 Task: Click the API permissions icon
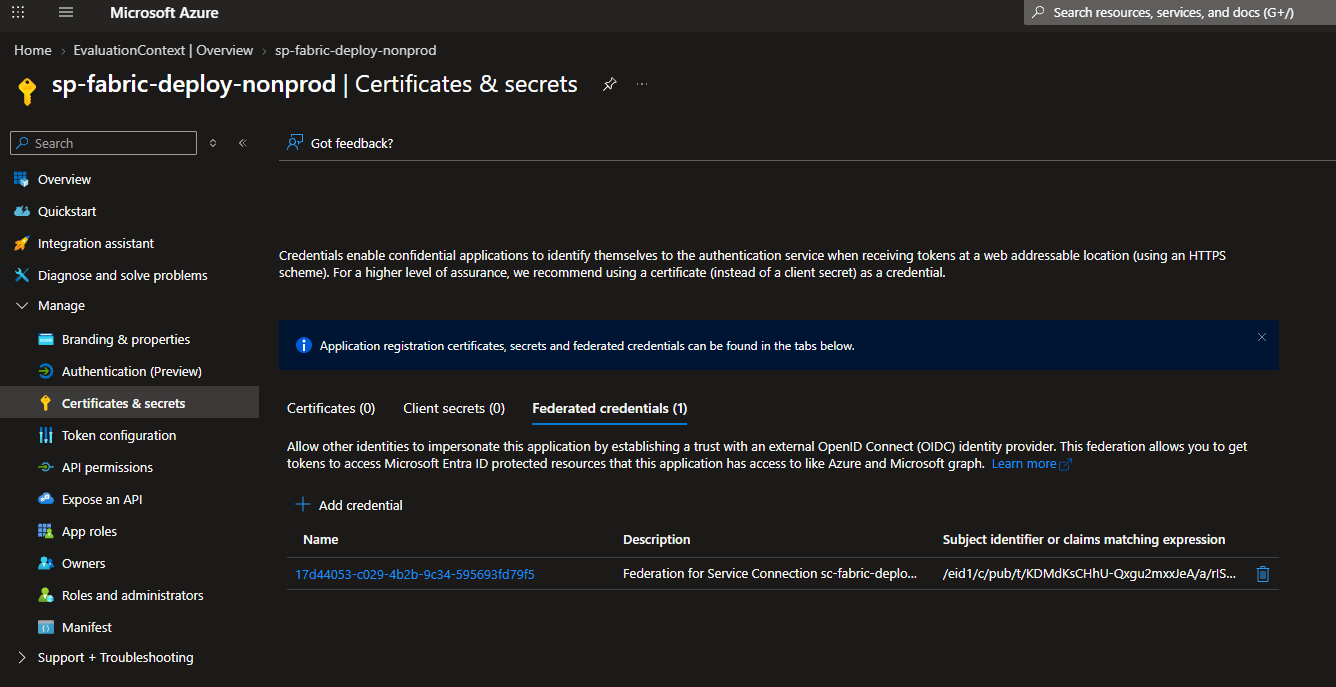click(45, 467)
